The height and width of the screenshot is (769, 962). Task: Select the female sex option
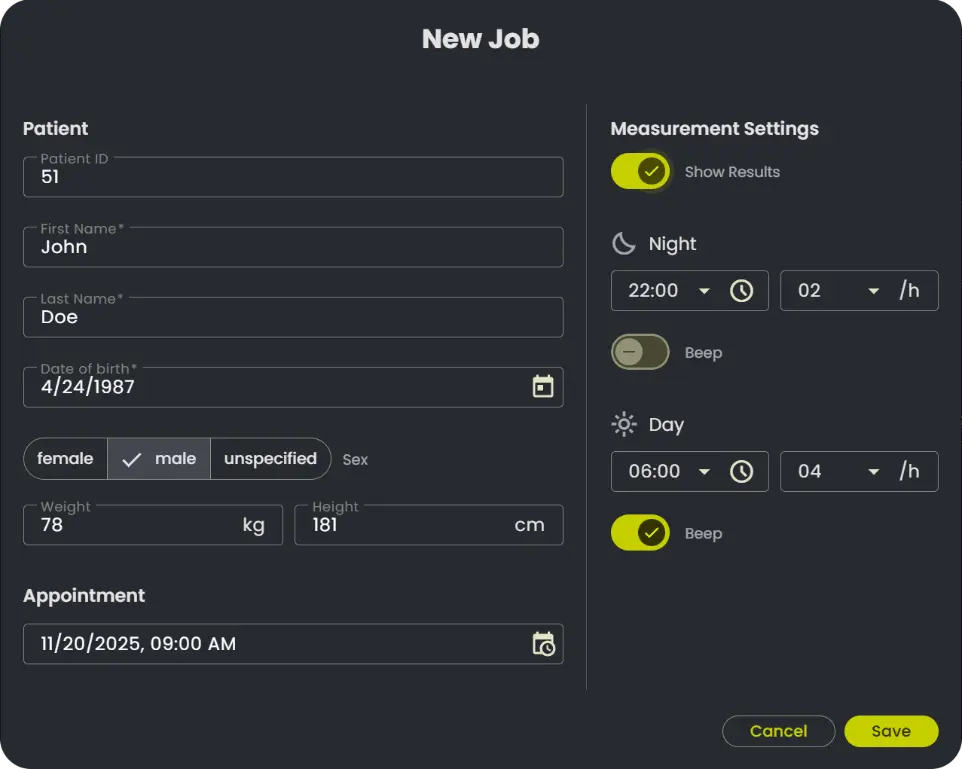(65, 459)
